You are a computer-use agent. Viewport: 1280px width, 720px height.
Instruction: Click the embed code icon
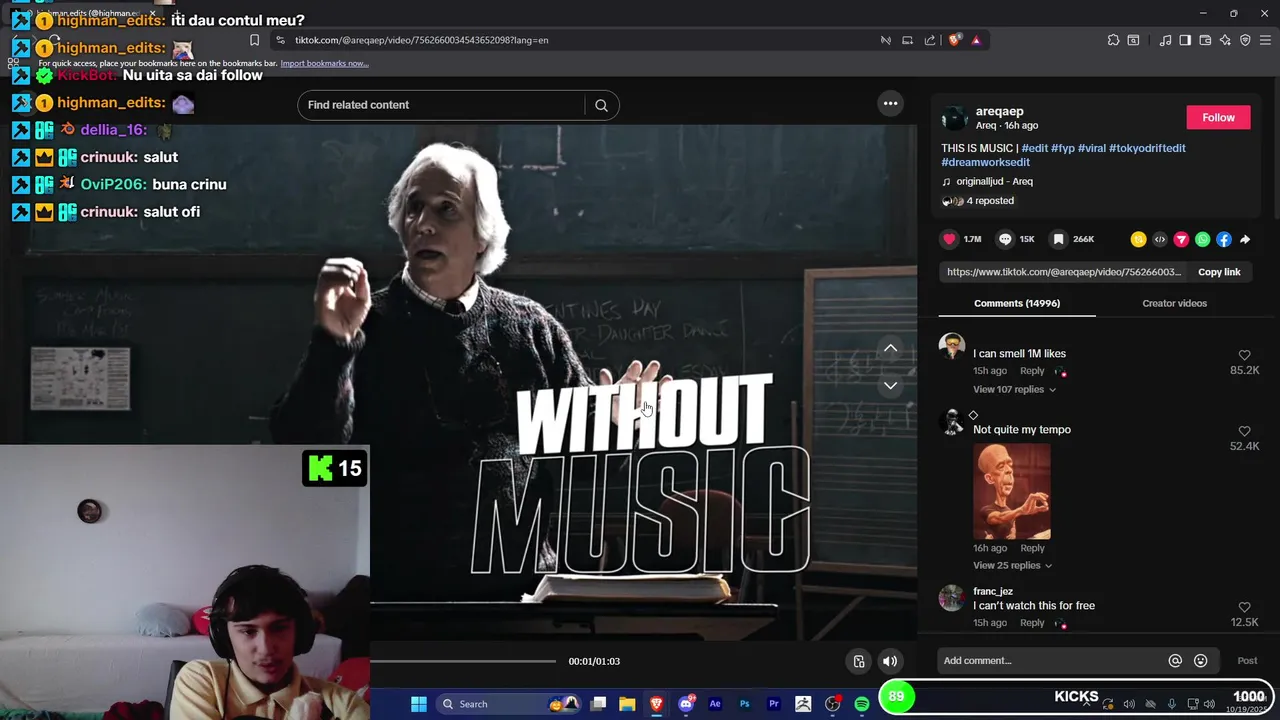tap(1160, 239)
